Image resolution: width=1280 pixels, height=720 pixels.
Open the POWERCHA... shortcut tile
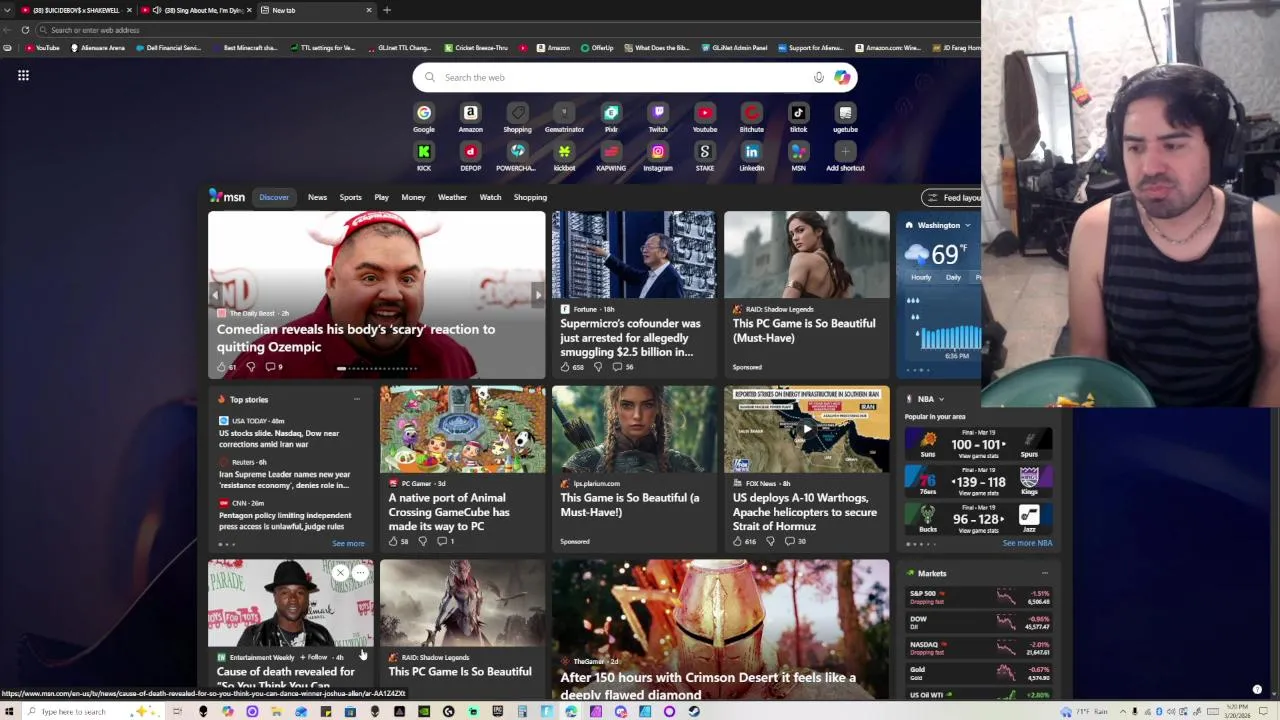pyautogui.click(x=517, y=157)
